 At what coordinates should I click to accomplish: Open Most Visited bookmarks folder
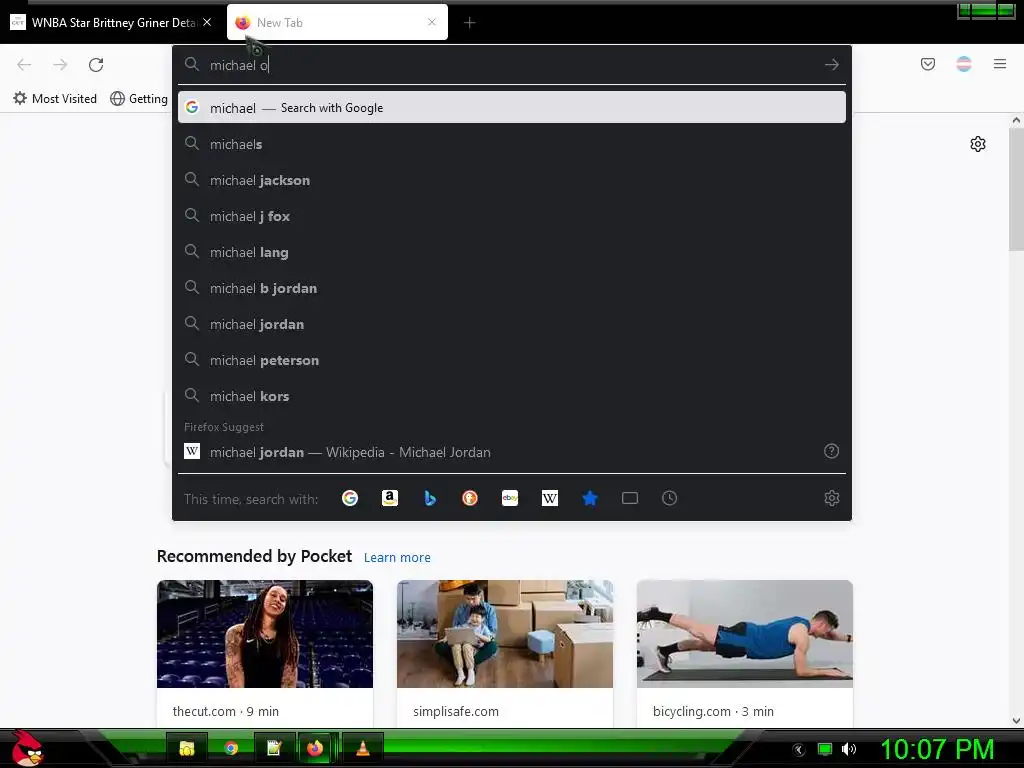[x=55, y=99]
